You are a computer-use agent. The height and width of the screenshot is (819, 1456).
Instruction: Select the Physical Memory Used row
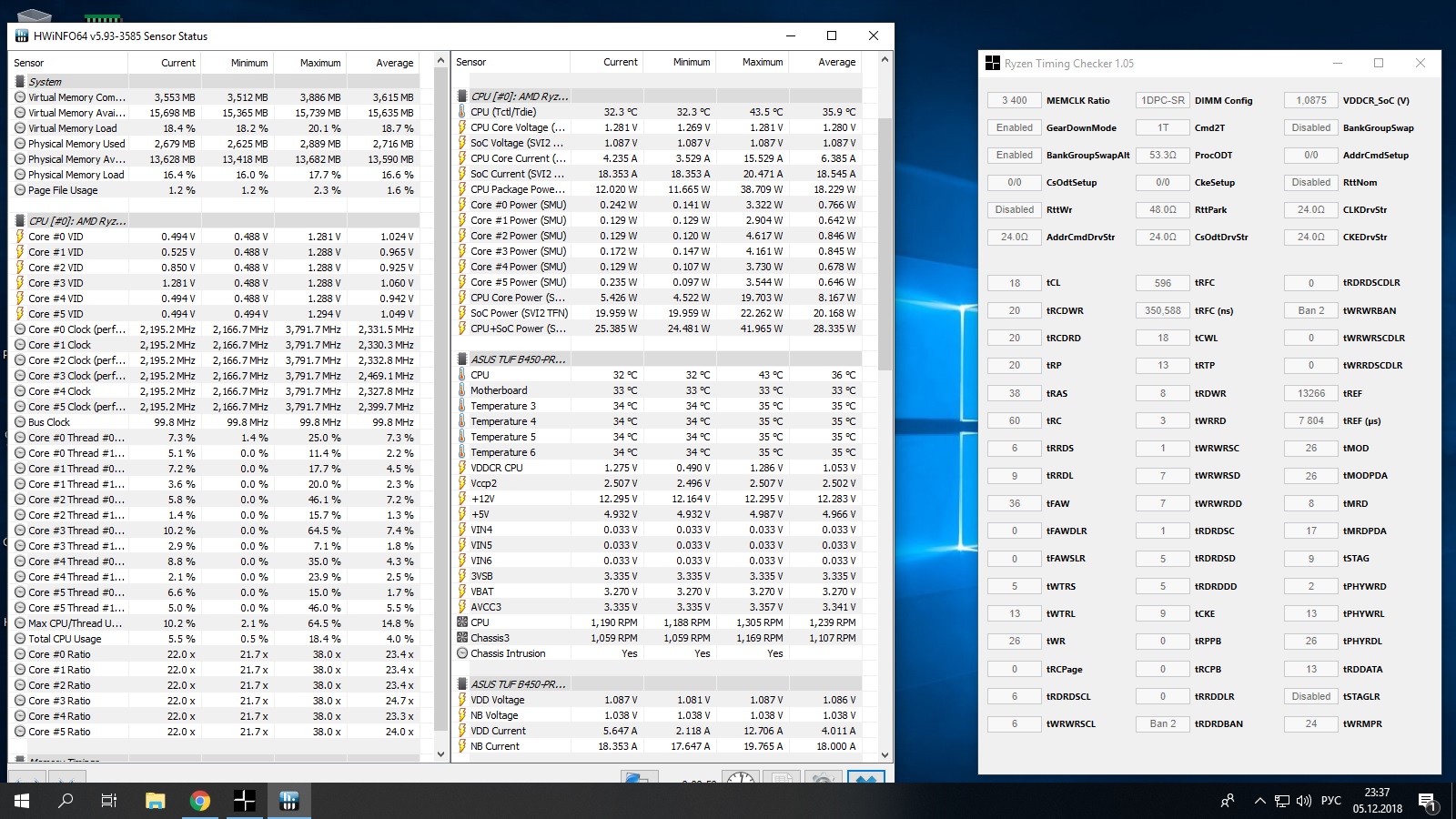[215, 144]
